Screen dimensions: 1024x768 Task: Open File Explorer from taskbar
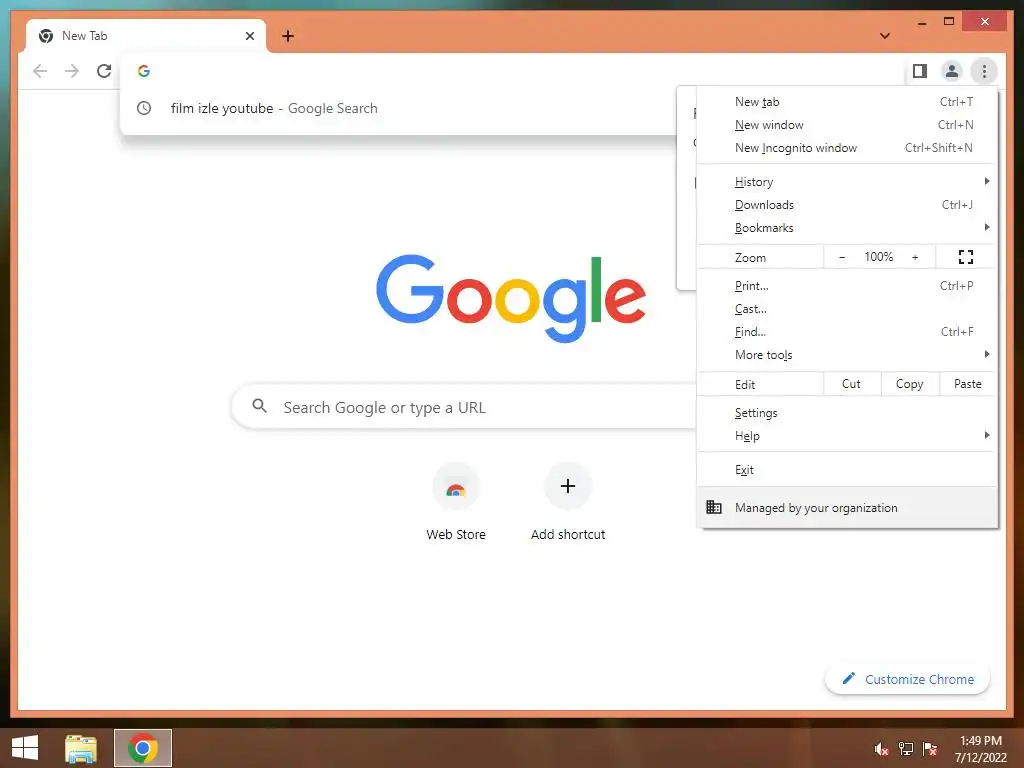click(80, 748)
